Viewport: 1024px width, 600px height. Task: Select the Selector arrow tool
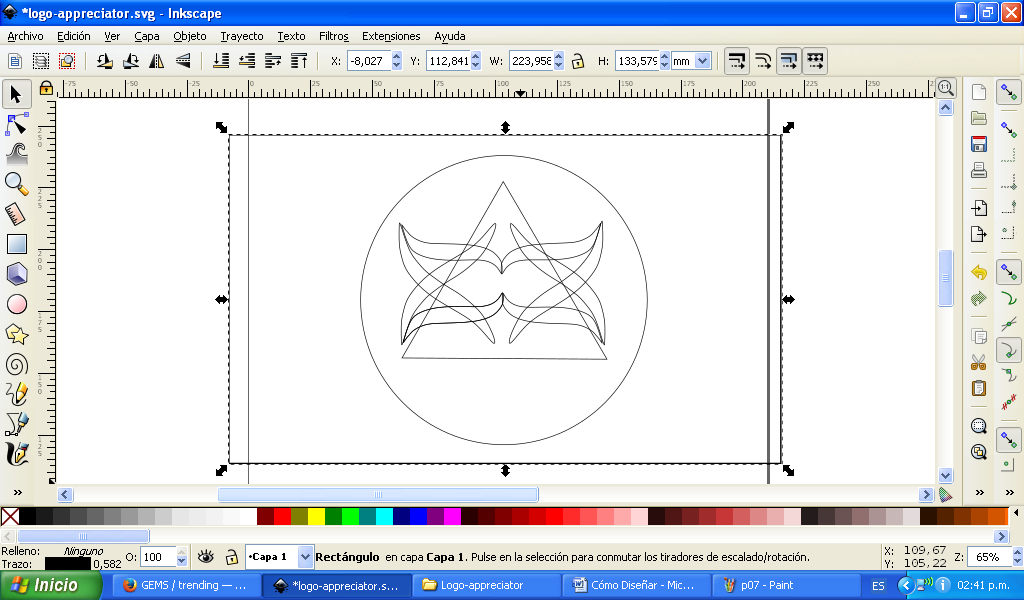coord(16,95)
